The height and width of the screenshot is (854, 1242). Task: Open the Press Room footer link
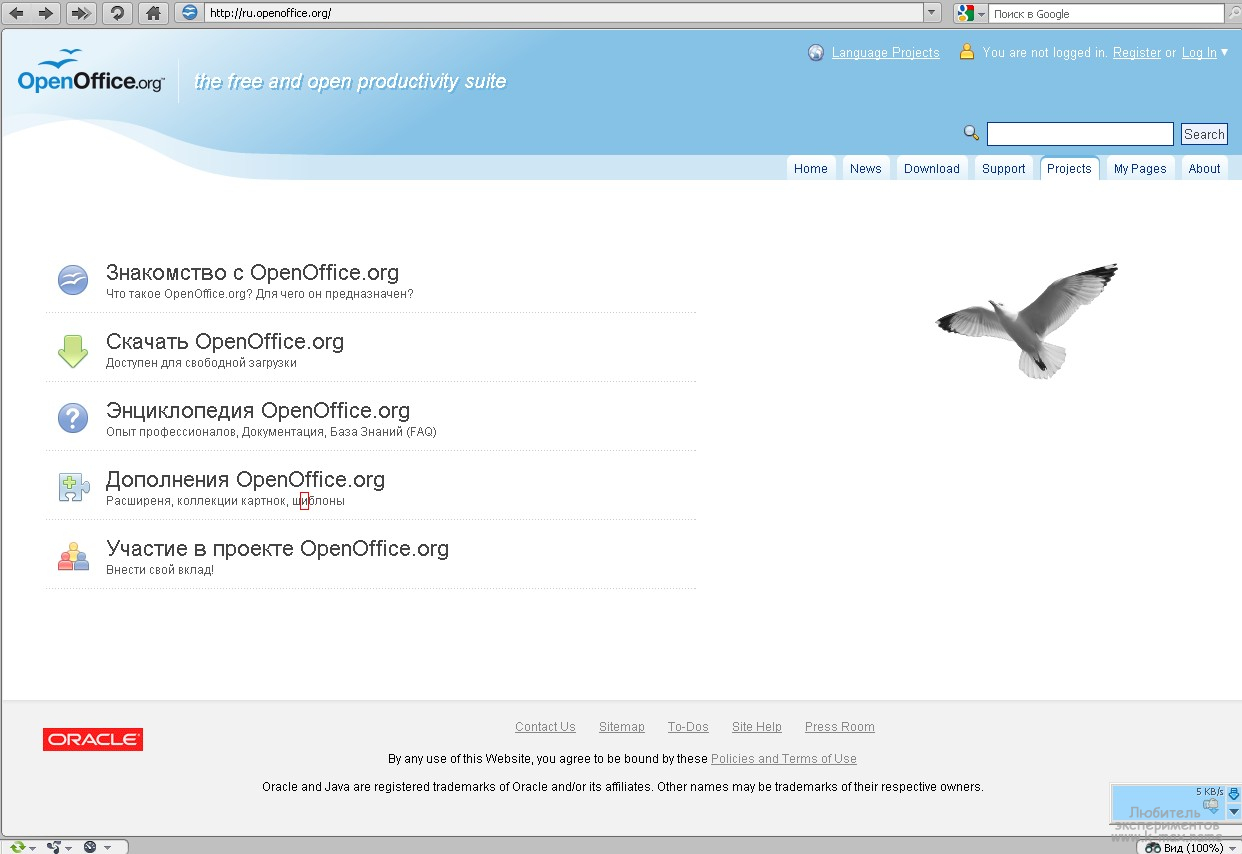click(840, 727)
